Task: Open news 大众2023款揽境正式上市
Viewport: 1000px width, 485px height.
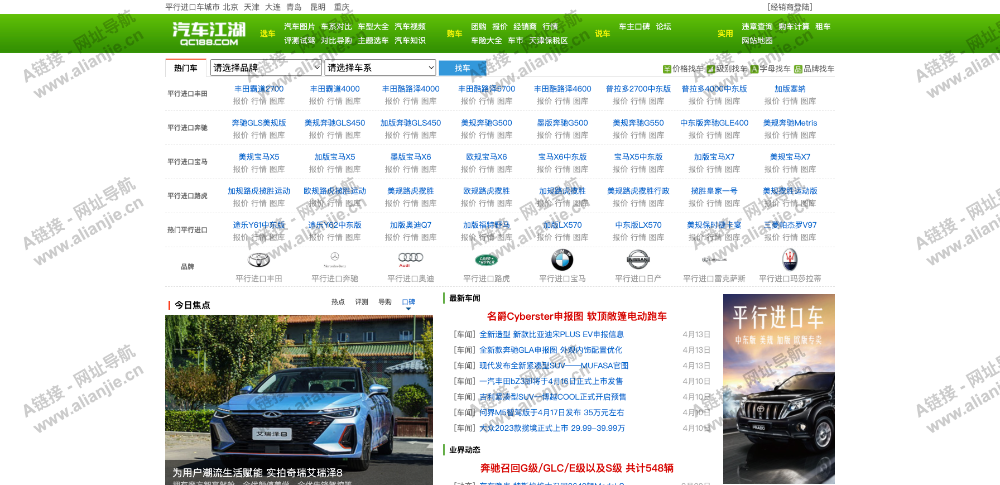Action: pyautogui.click(x=552, y=428)
